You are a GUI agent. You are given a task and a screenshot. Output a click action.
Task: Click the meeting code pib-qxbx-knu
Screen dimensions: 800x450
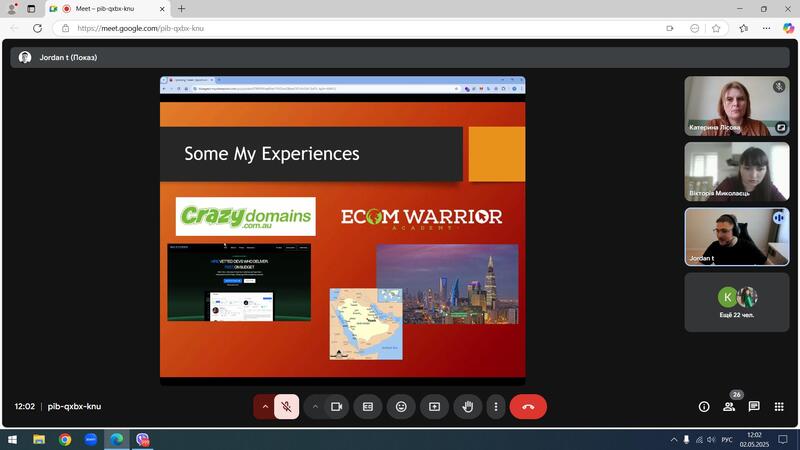[74, 407]
